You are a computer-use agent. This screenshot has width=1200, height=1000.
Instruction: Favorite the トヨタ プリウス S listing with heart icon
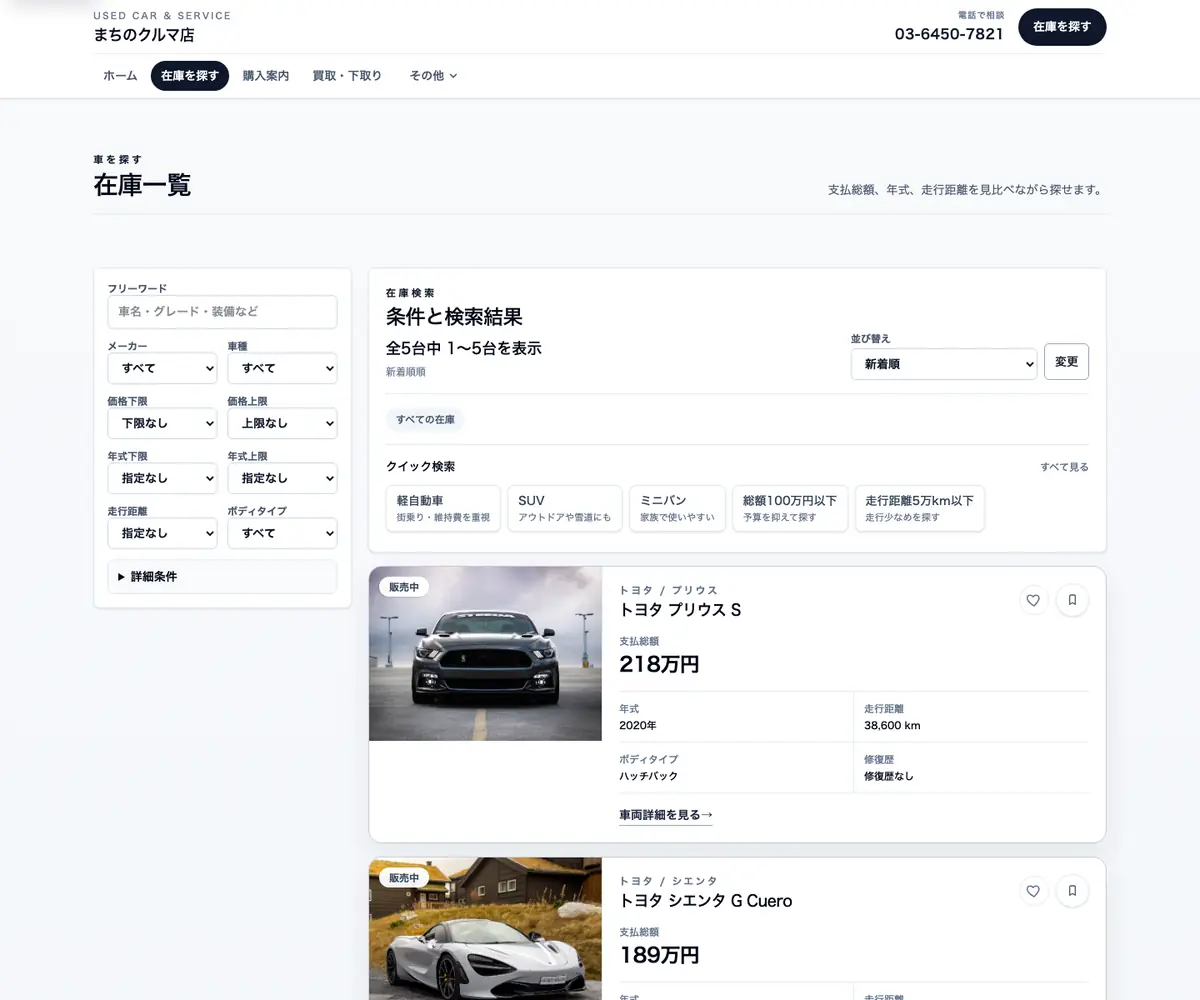point(1034,600)
